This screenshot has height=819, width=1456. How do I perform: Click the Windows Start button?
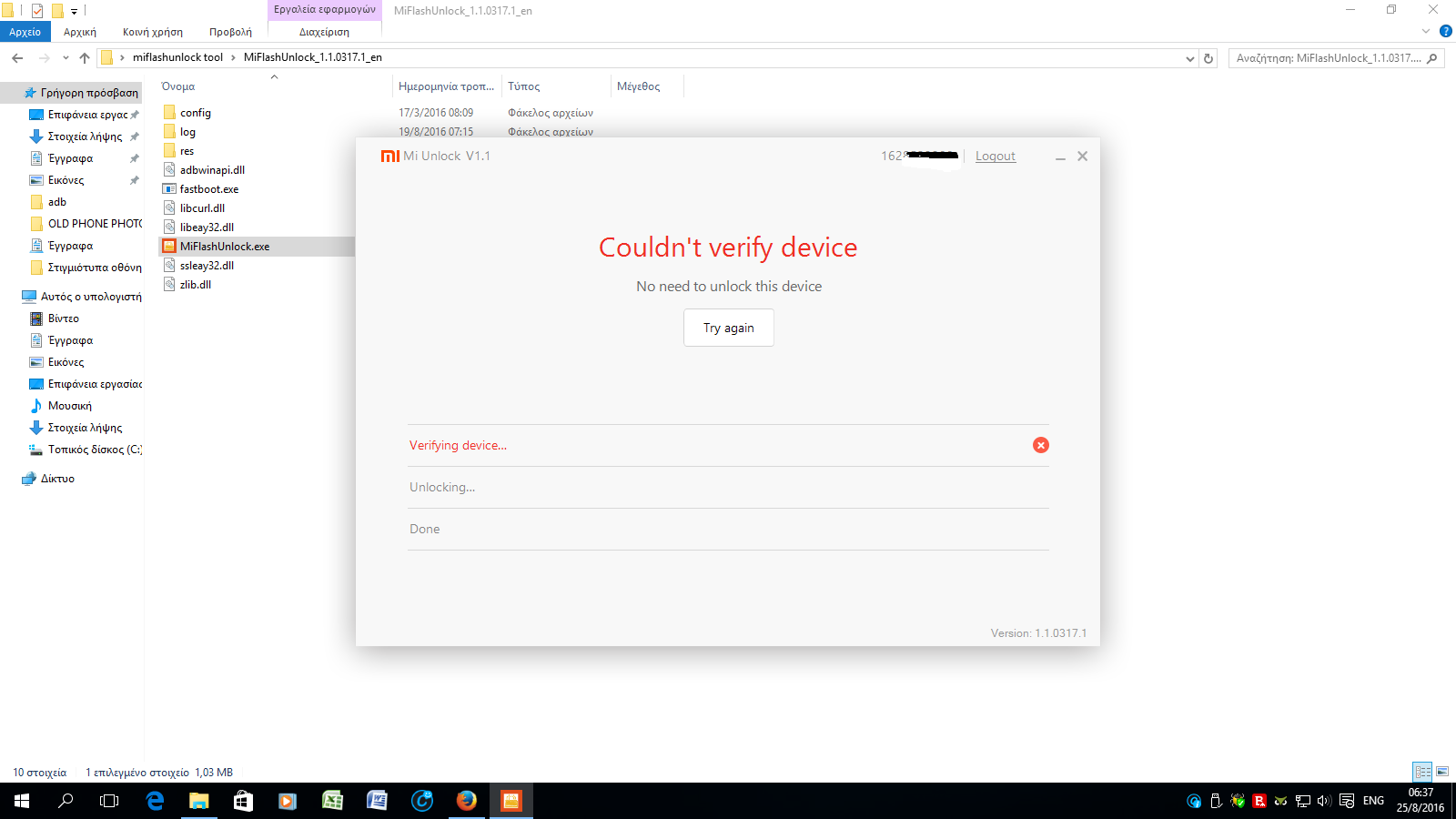point(22,801)
